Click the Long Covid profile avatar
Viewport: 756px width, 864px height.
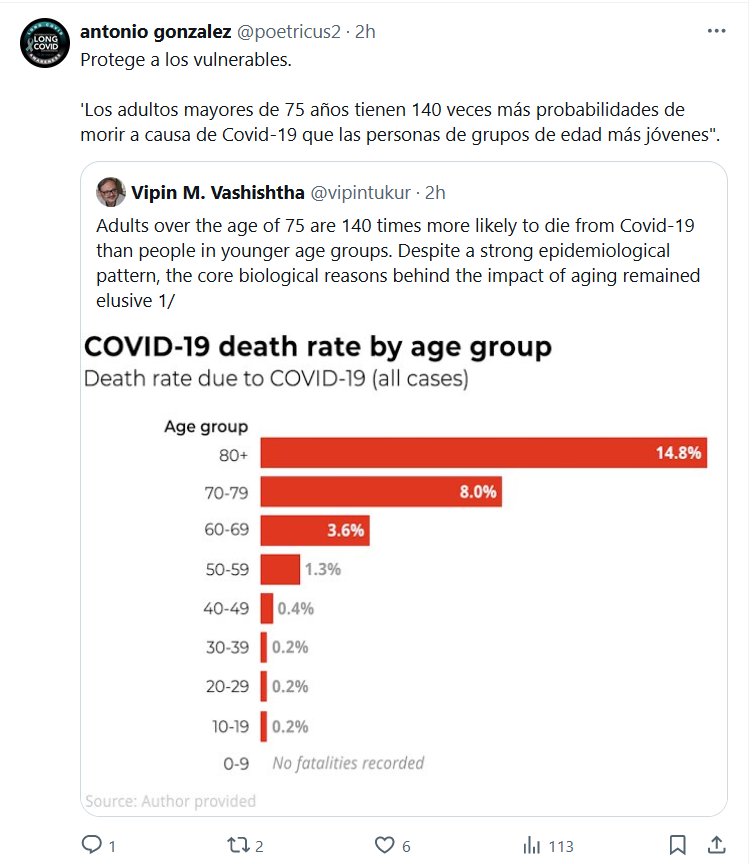pyautogui.click(x=45, y=43)
